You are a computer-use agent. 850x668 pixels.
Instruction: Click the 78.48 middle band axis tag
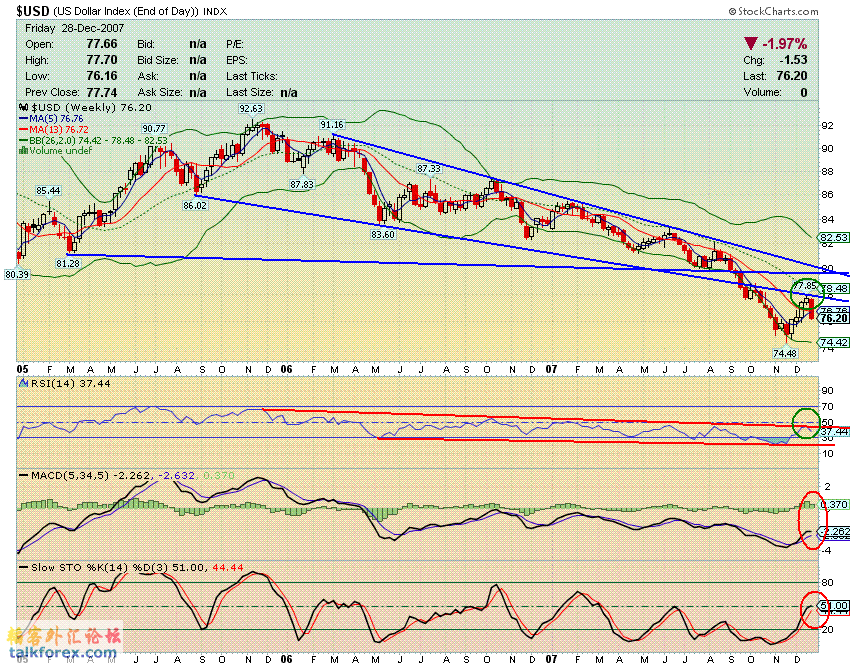pyautogui.click(x=834, y=288)
